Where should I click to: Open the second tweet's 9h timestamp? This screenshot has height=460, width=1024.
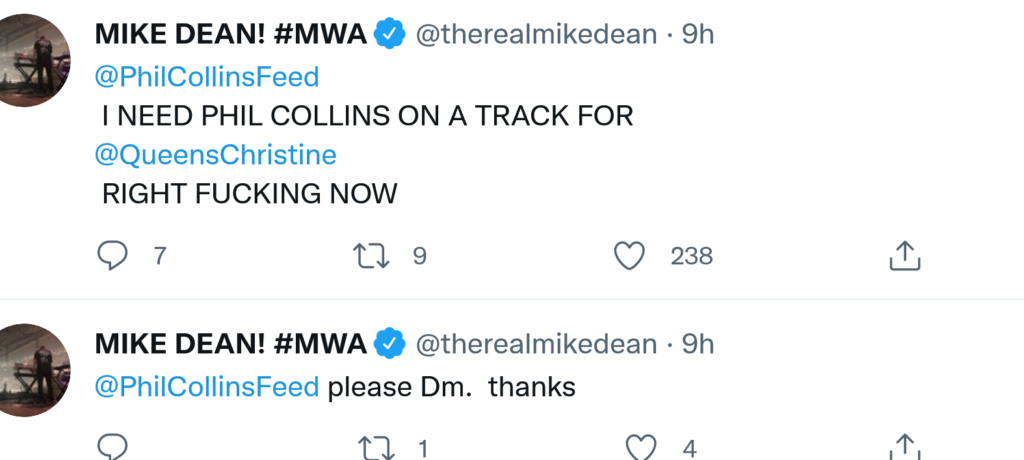[698, 345]
